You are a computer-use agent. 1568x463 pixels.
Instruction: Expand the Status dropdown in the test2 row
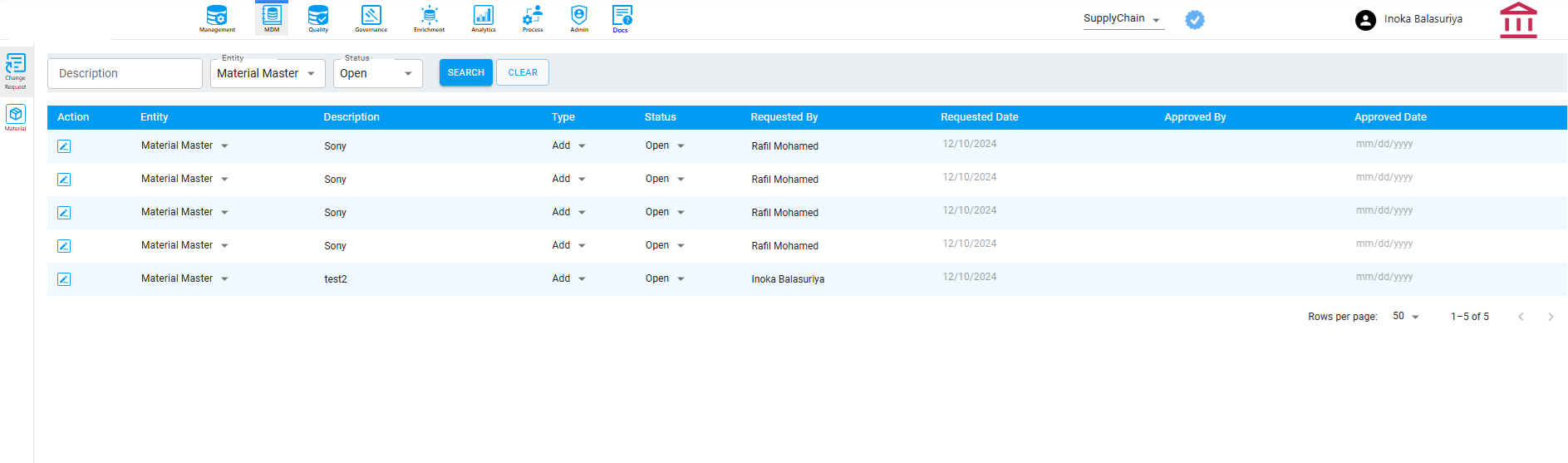665,278
